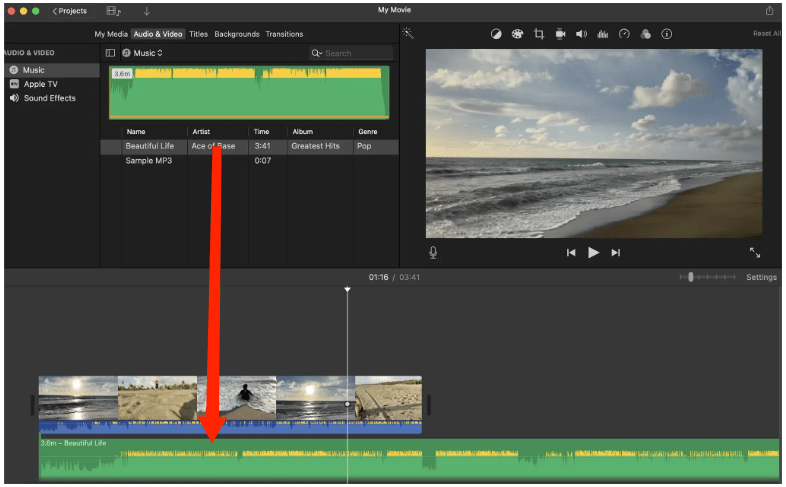This screenshot has height=487, width=786.
Task: Open noise reduction and equalizer tool
Action: click(x=603, y=34)
